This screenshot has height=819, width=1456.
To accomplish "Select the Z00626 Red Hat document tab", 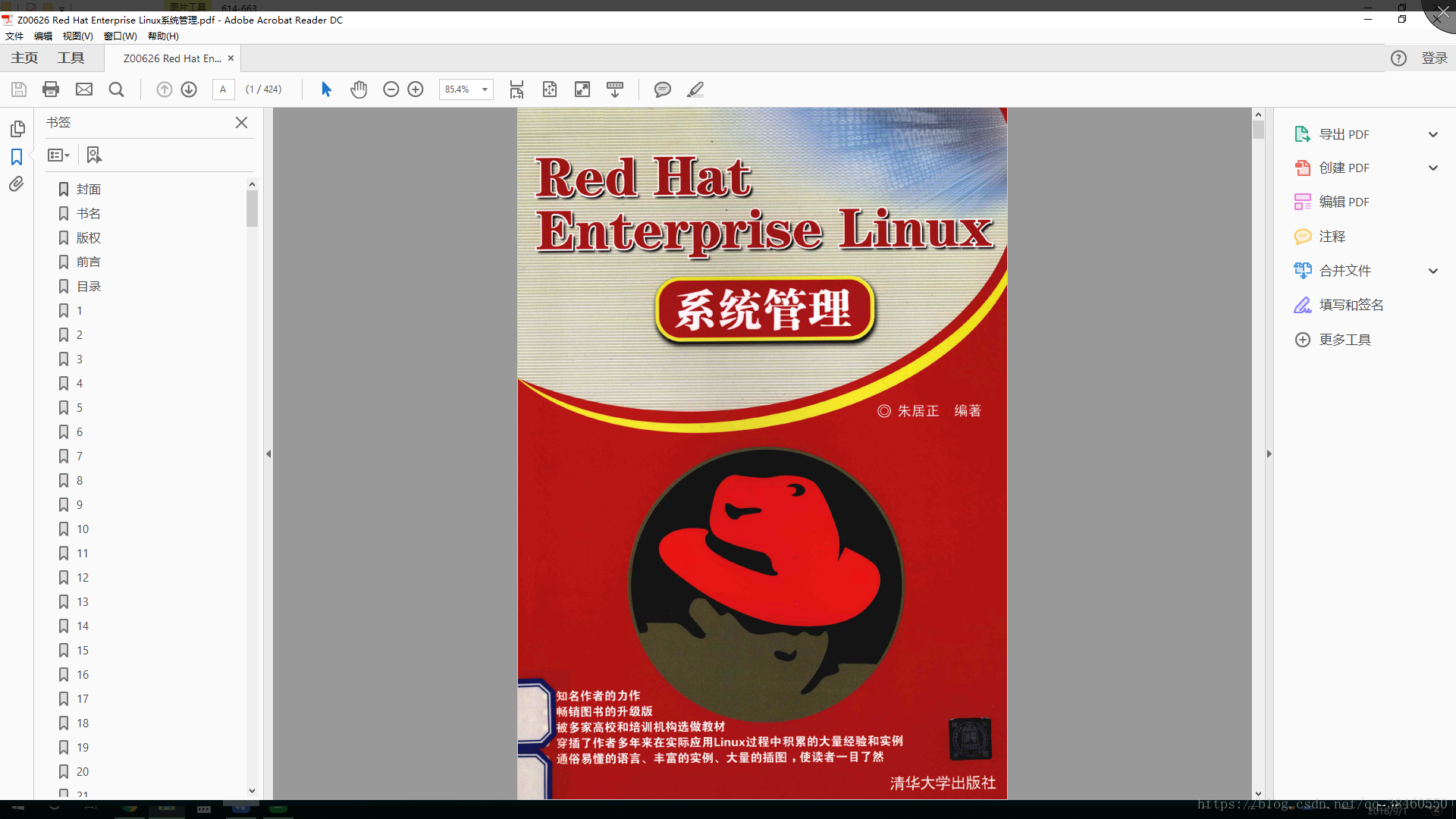I will [x=171, y=58].
